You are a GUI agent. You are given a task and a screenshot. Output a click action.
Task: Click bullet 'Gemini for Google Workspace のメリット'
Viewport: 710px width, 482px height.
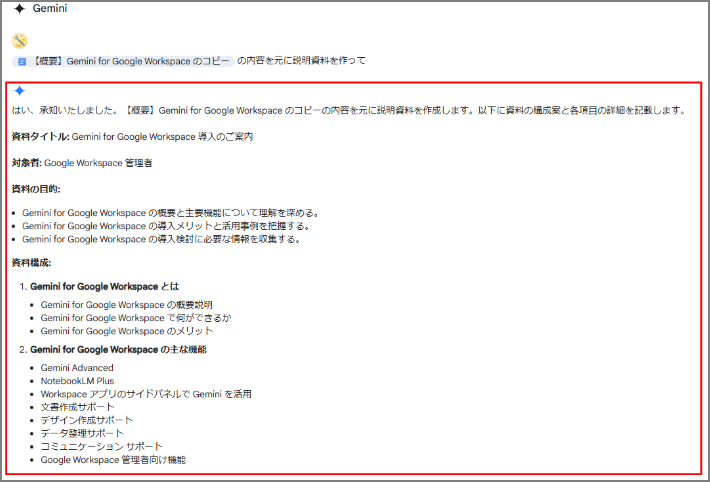(127, 331)
